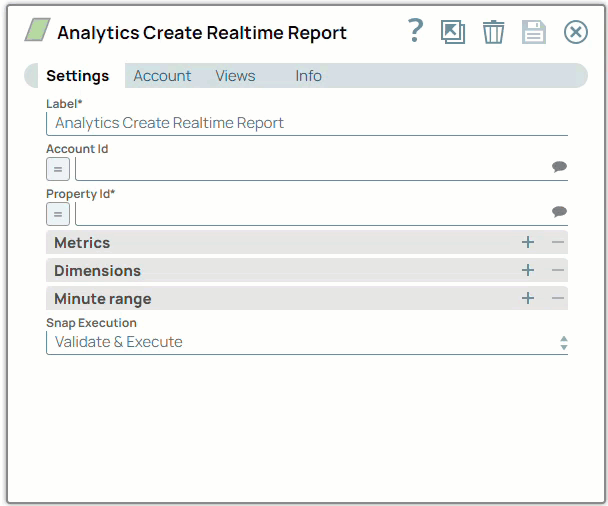Open the Snap Execution dropdown
This screenshot has width=608, height=506.
click(x=306, y=342)
